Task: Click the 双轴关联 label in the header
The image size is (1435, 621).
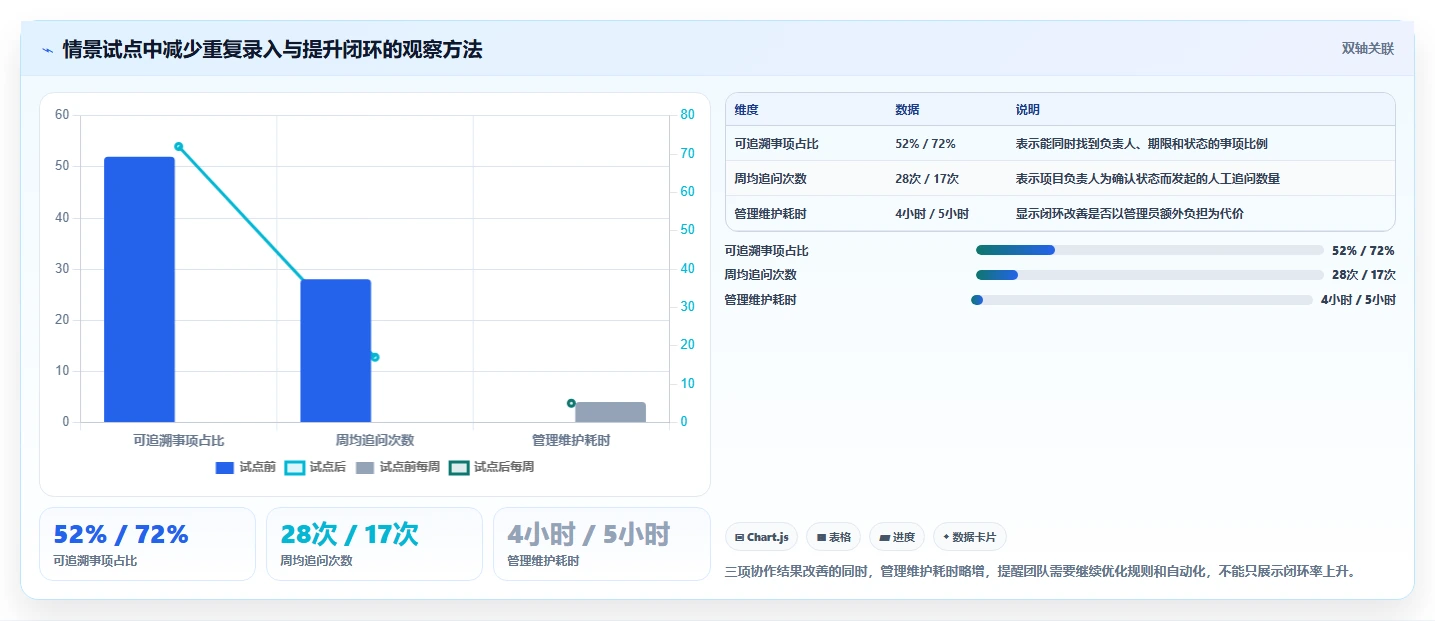Action: coord(1367,48)
